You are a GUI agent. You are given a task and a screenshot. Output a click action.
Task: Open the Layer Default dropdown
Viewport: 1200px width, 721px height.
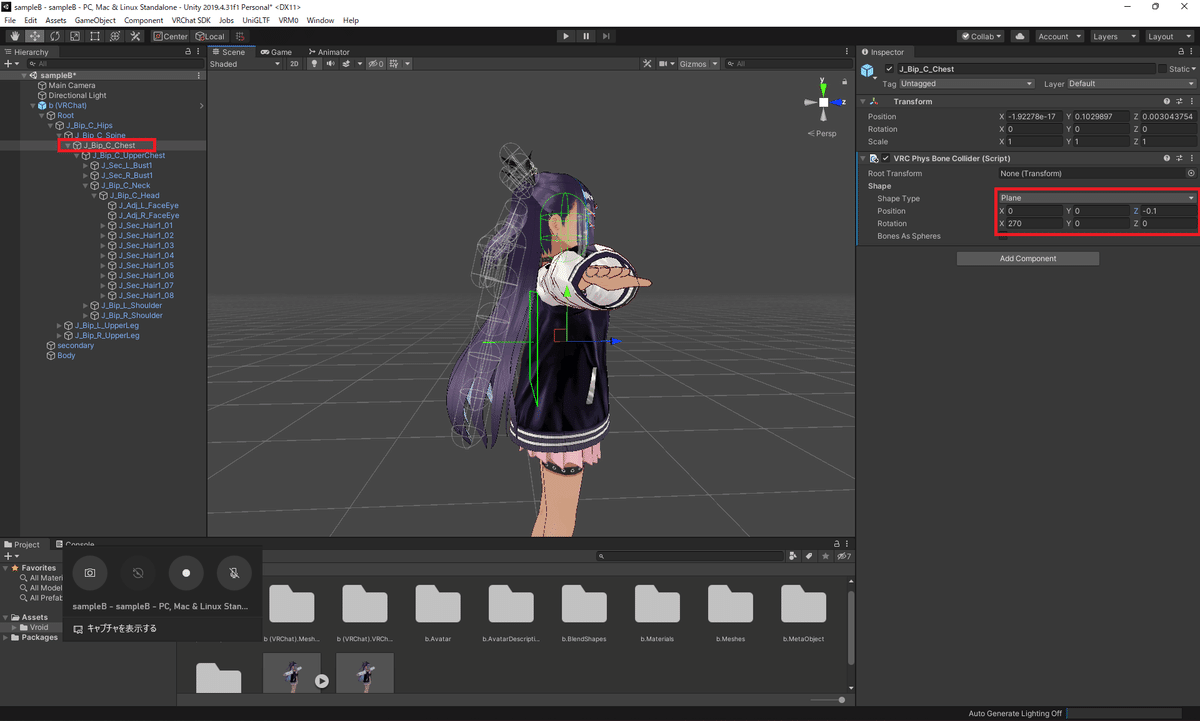[1131, 84]
